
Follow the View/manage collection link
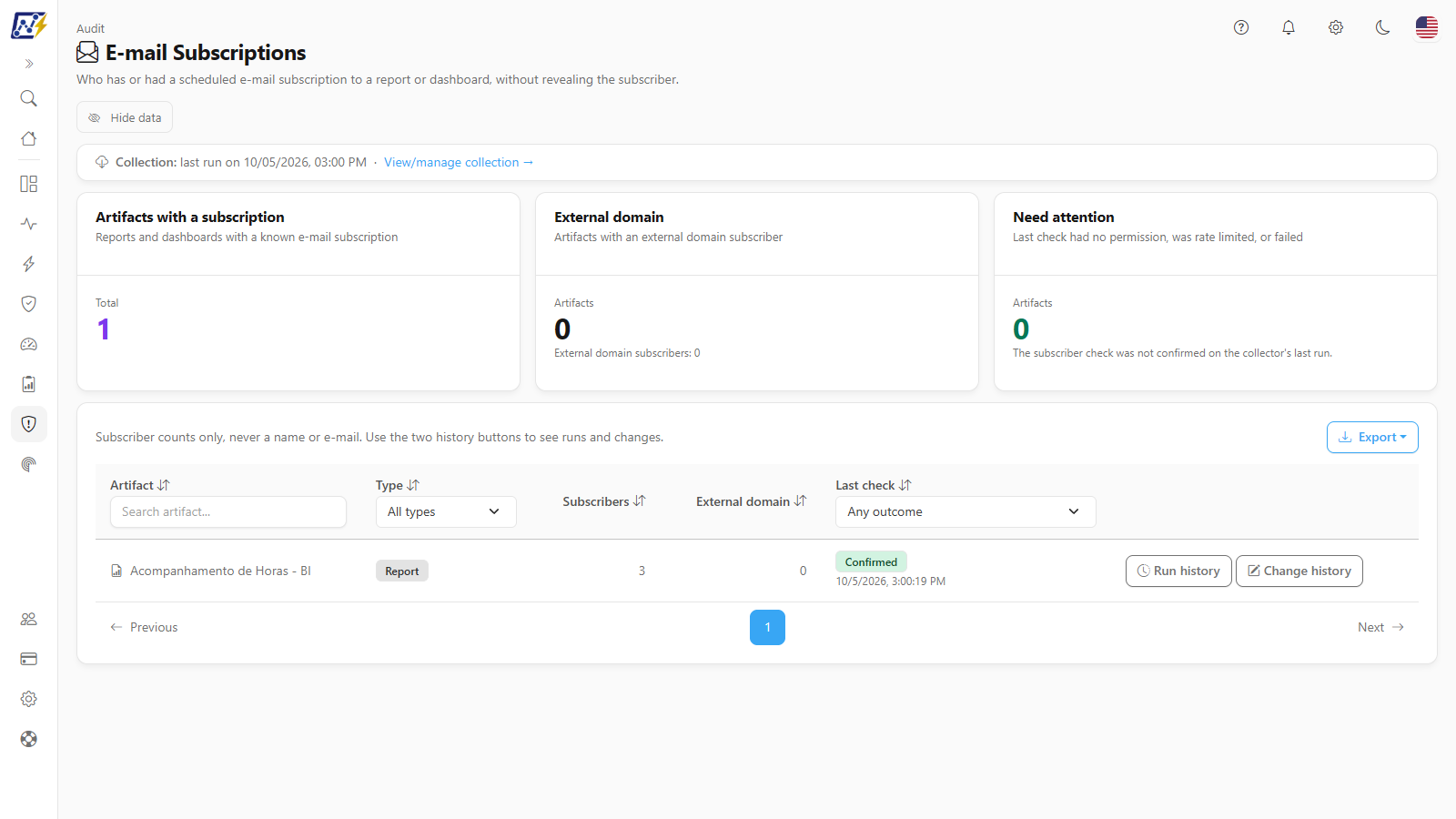click(x=459, y=162)
